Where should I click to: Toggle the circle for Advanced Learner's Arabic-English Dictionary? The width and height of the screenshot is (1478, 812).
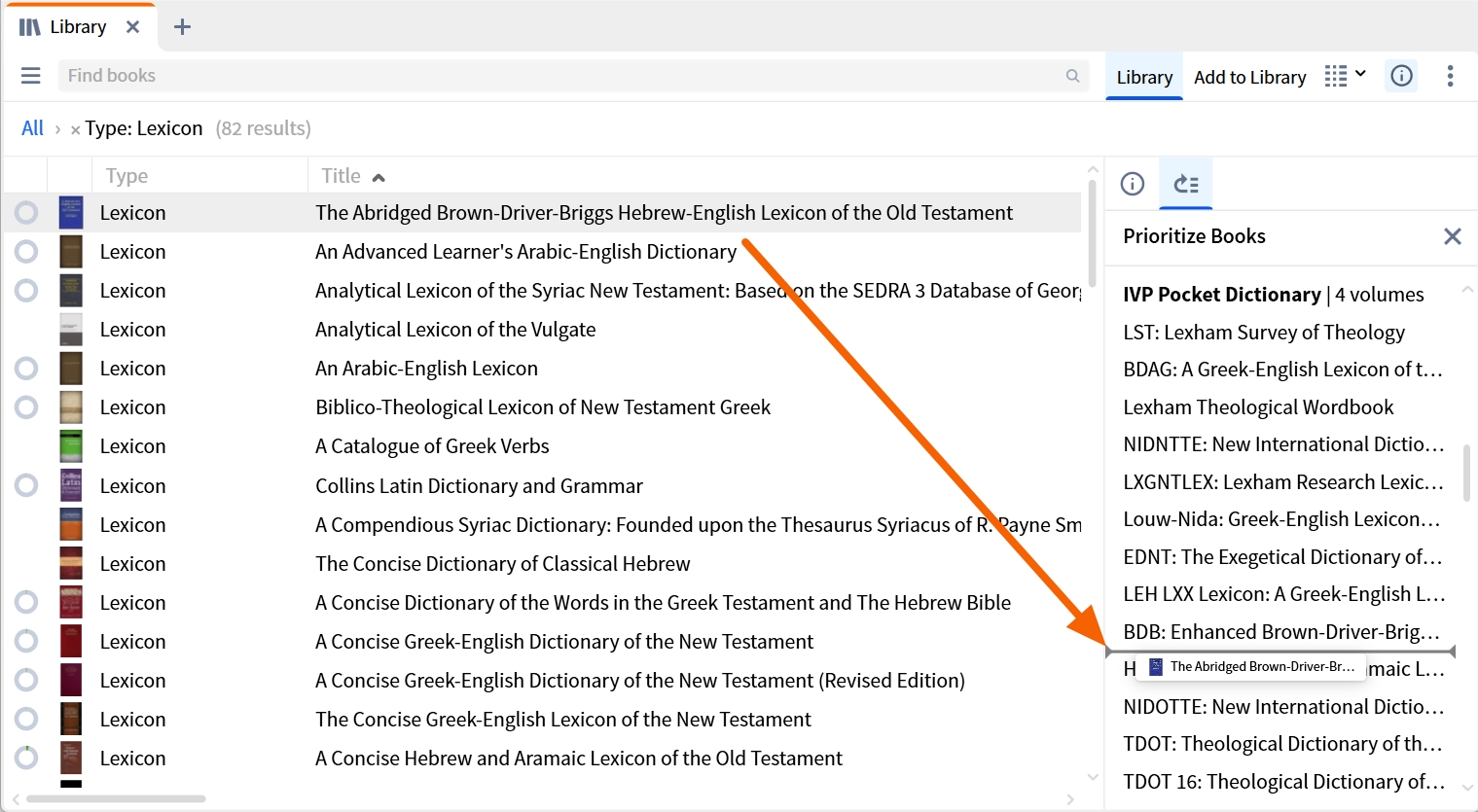(26, 251)
